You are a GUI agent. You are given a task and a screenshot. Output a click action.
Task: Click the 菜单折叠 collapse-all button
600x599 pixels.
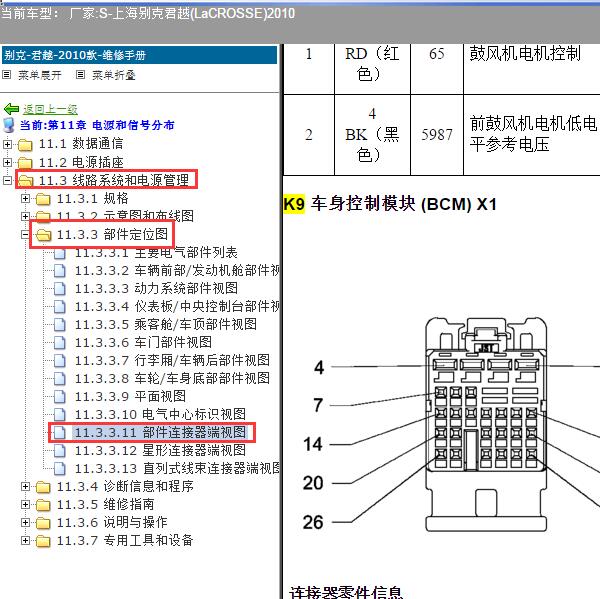tap(114, 75)
